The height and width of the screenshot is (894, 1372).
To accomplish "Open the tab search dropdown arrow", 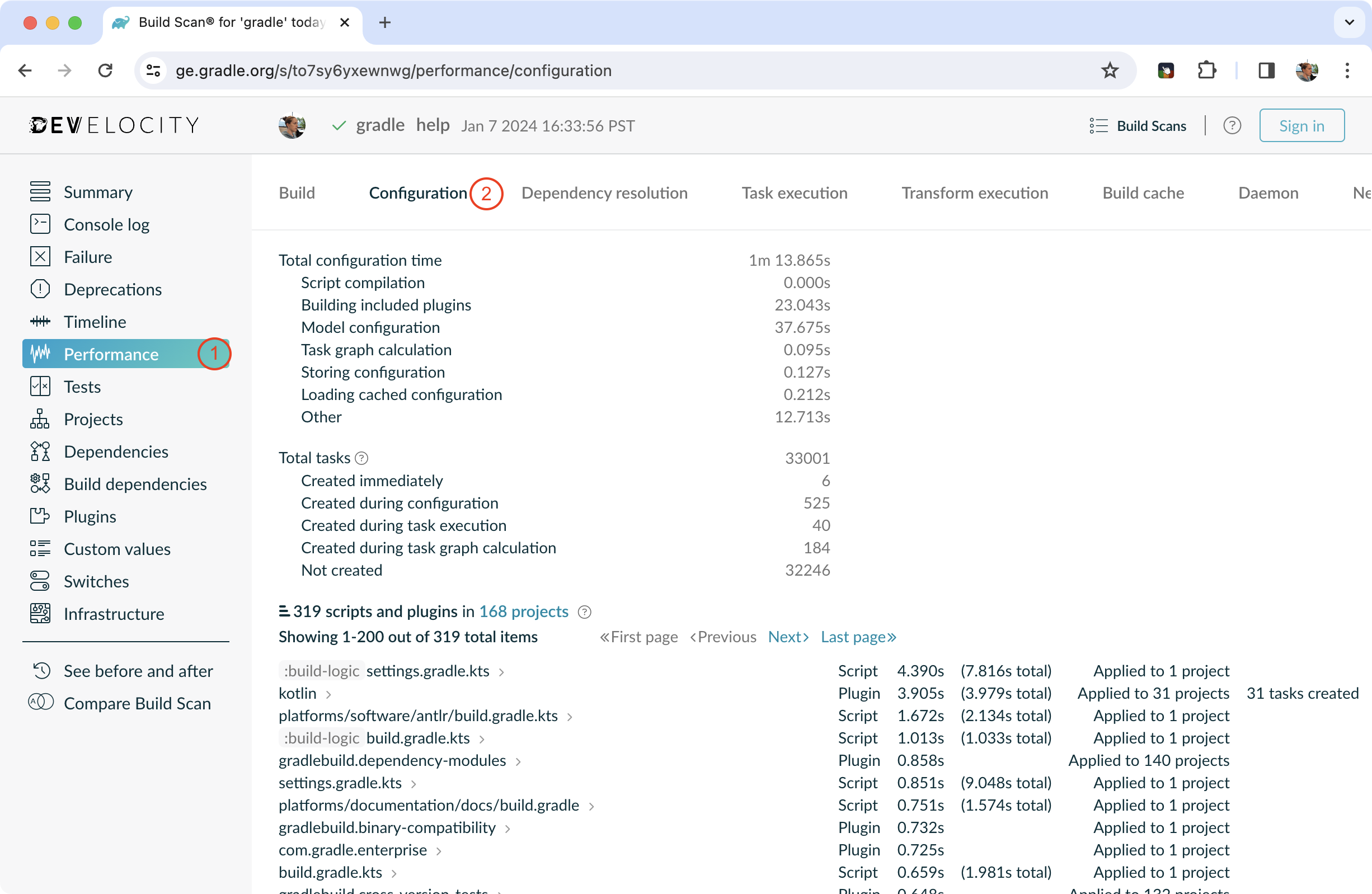I will [1350, 22].
